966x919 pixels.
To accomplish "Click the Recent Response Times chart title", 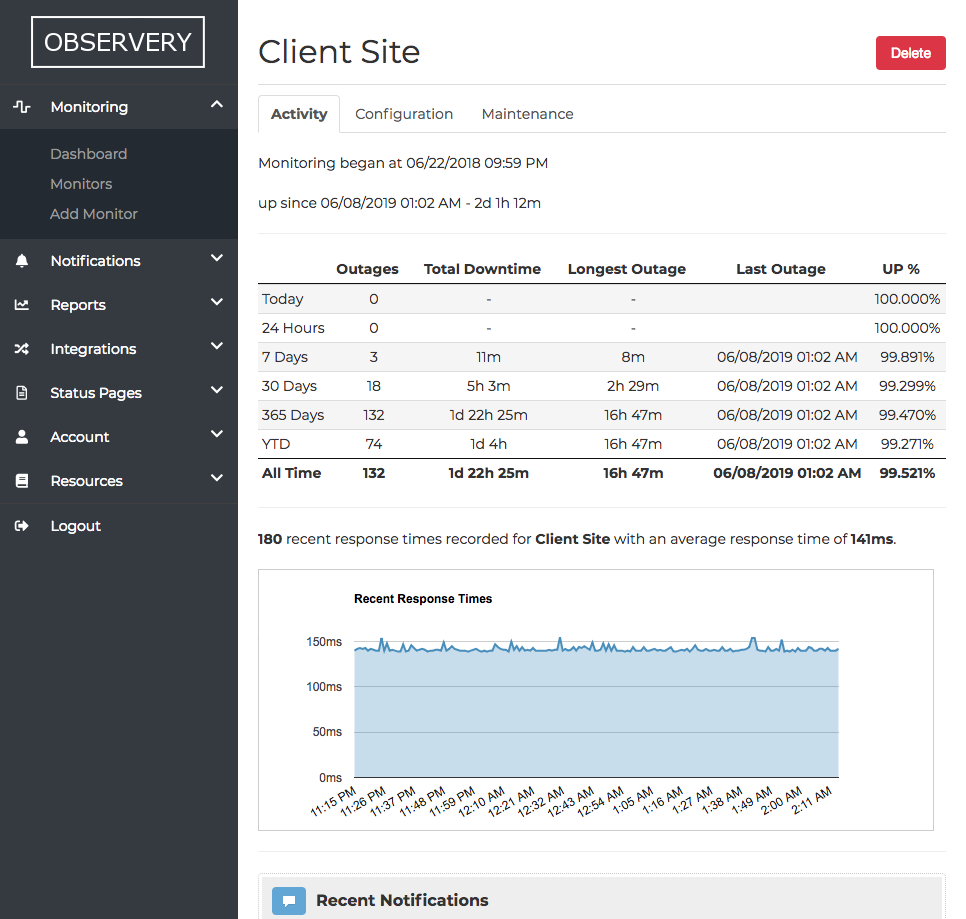I will tap(423, 599).
